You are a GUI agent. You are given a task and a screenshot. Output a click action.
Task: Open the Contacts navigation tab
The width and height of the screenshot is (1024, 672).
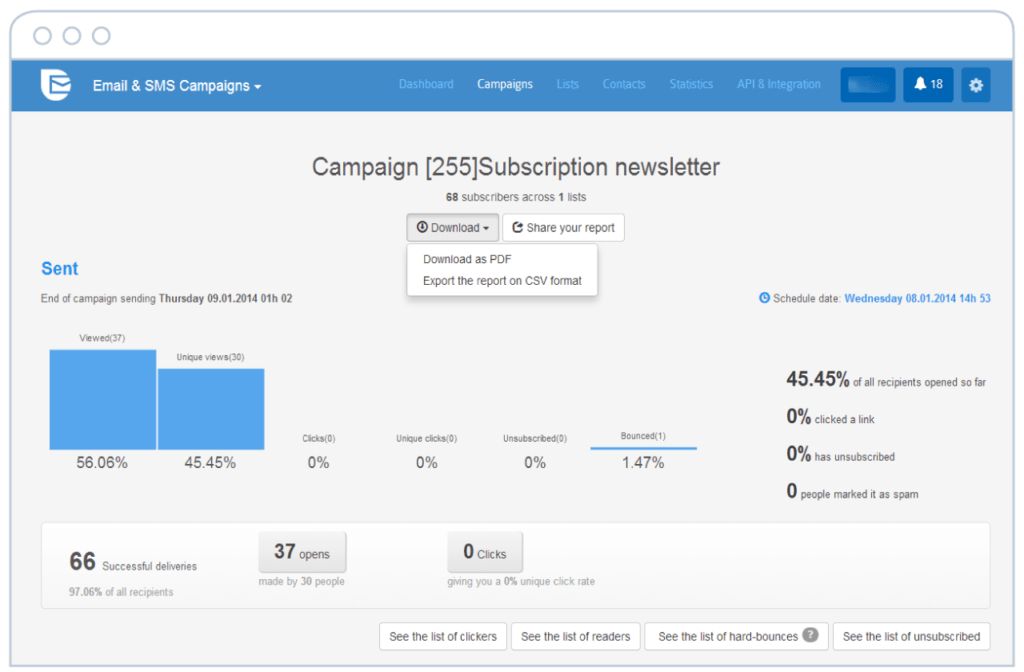pyautogui.click(x=624, y=85)
